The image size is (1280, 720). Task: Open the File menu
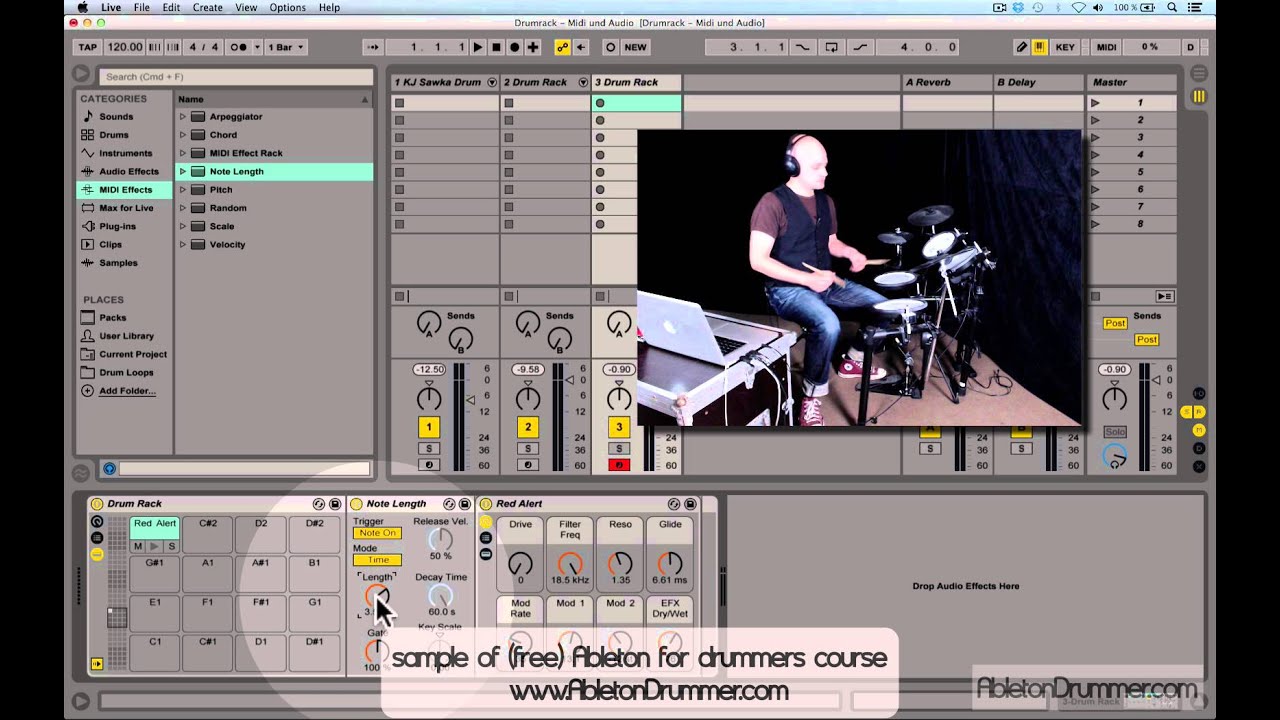coord(142,8)
